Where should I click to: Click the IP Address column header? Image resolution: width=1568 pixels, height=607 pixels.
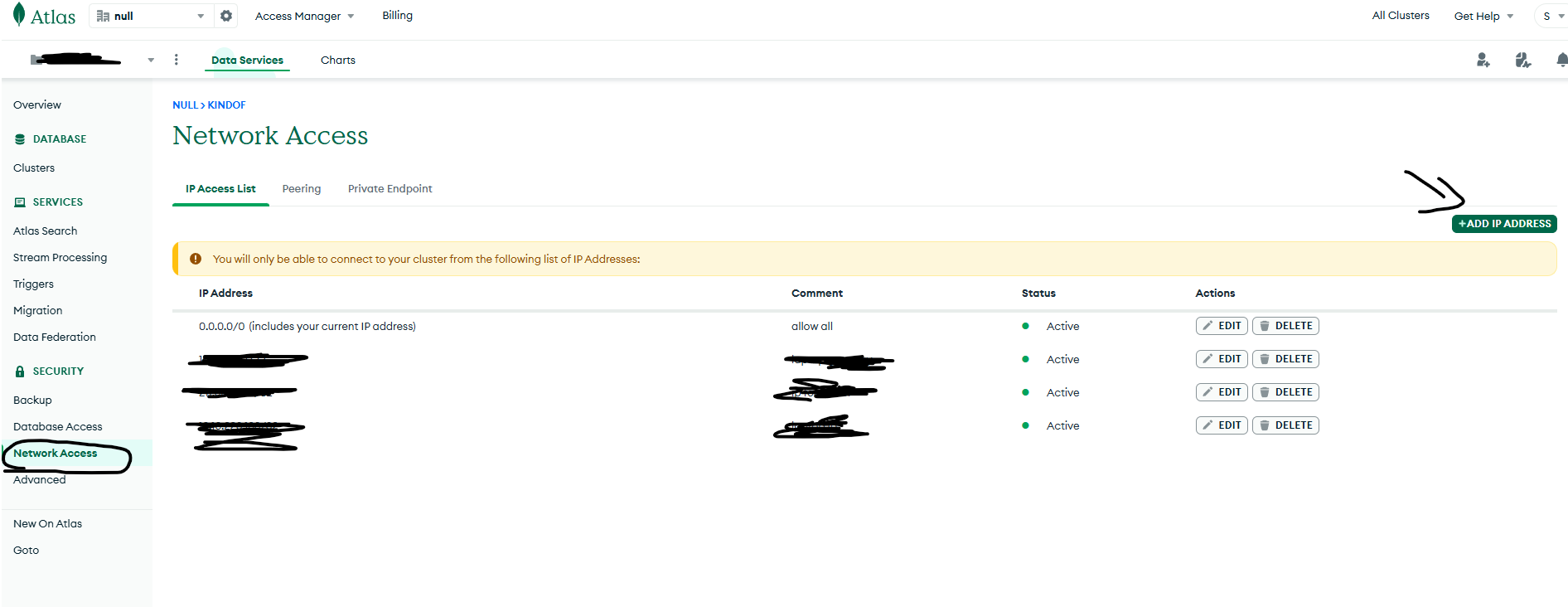point(225,294)
